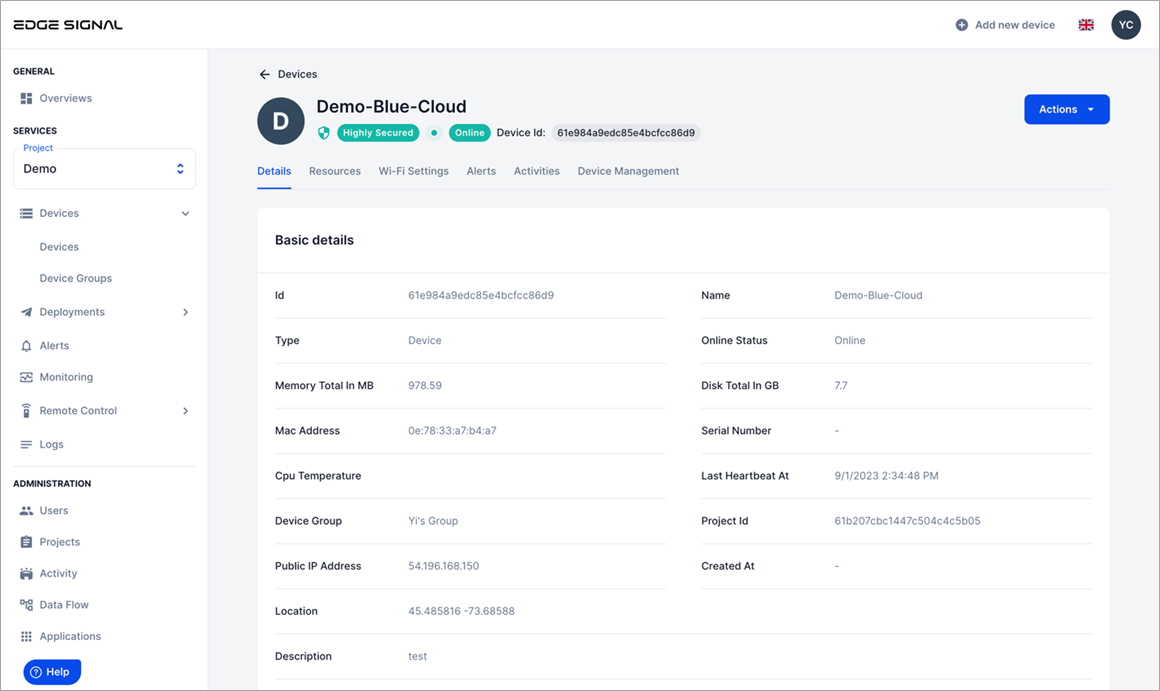1160x691 pixels.
Task: Open Monitoring in the sidebar
Action: click(67, 377)
